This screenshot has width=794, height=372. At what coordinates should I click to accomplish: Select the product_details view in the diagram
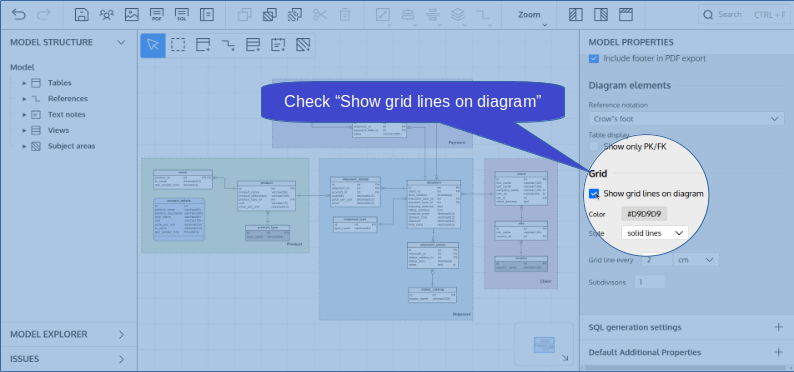click(179, 219)
